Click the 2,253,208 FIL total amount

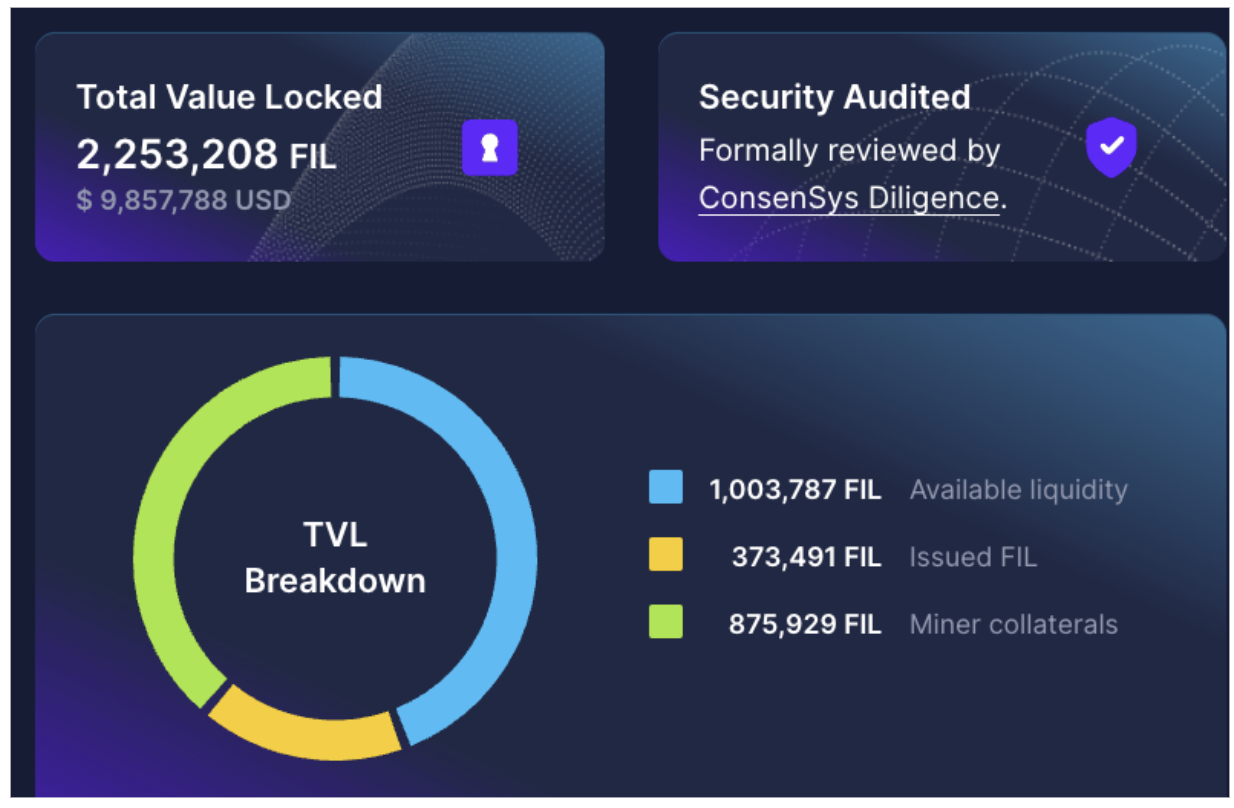pyautogui.click(x=206, y=154)
